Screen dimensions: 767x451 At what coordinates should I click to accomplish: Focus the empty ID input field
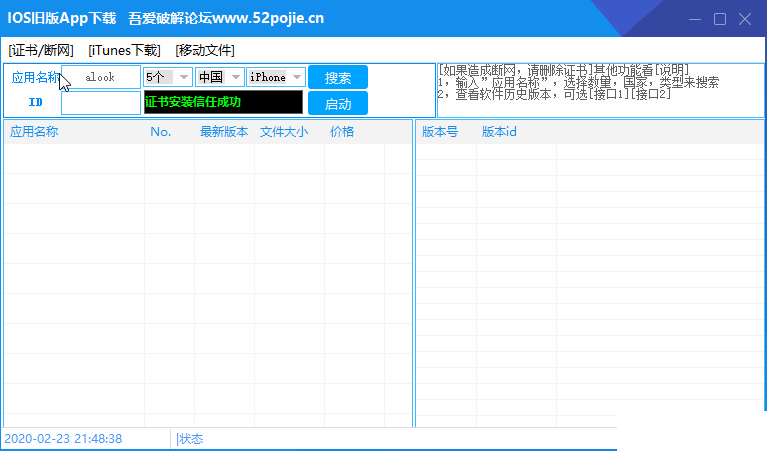101,103
